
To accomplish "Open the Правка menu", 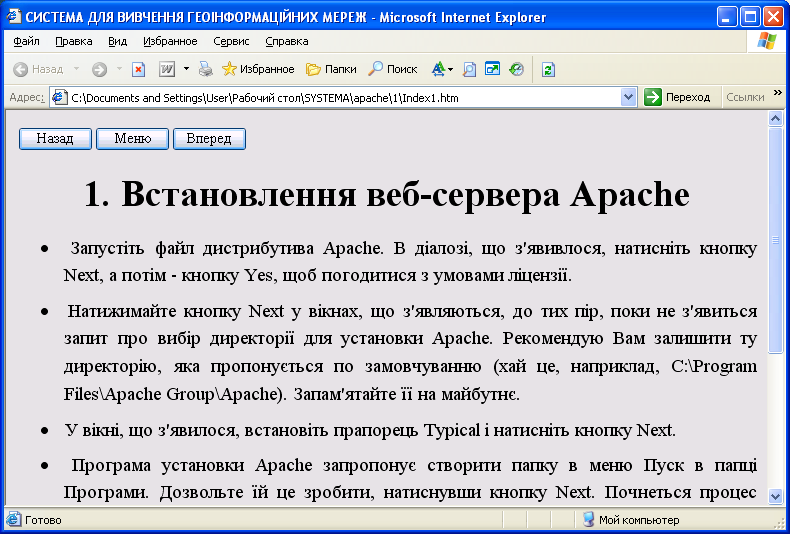I will click(74, 41).
